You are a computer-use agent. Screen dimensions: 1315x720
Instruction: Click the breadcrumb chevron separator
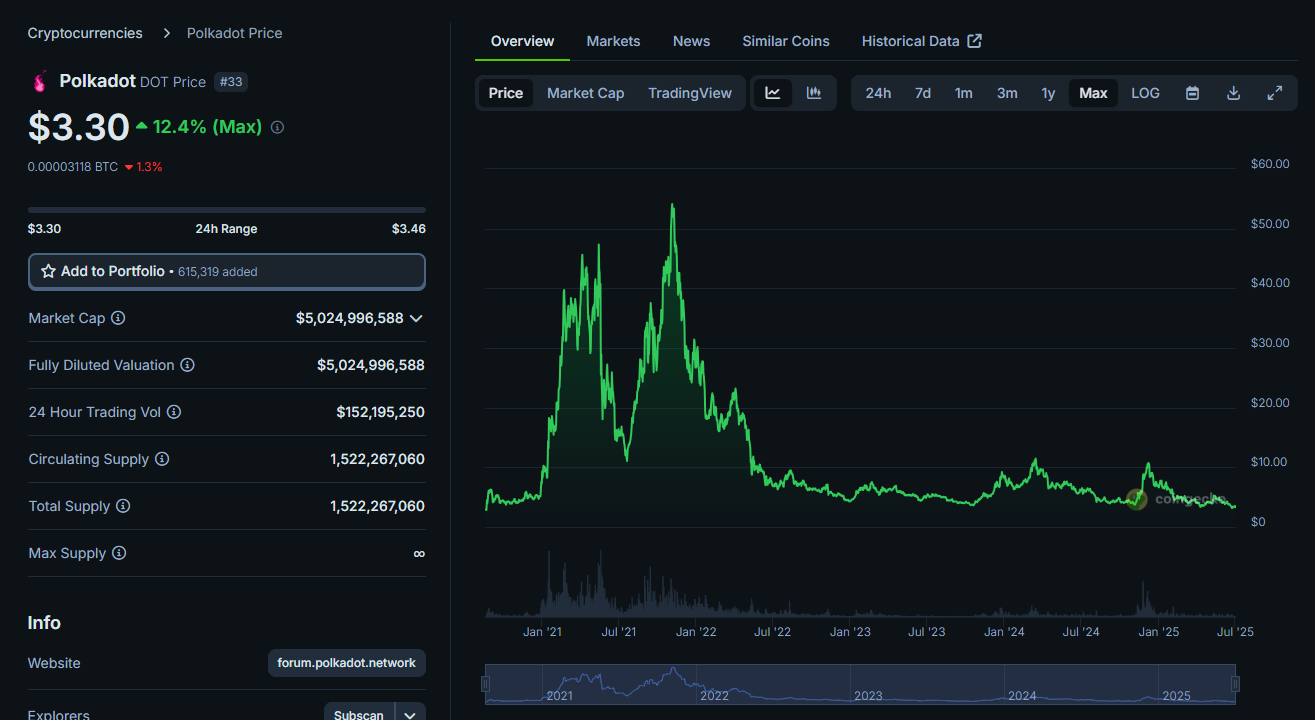click(x=165, y=33)
